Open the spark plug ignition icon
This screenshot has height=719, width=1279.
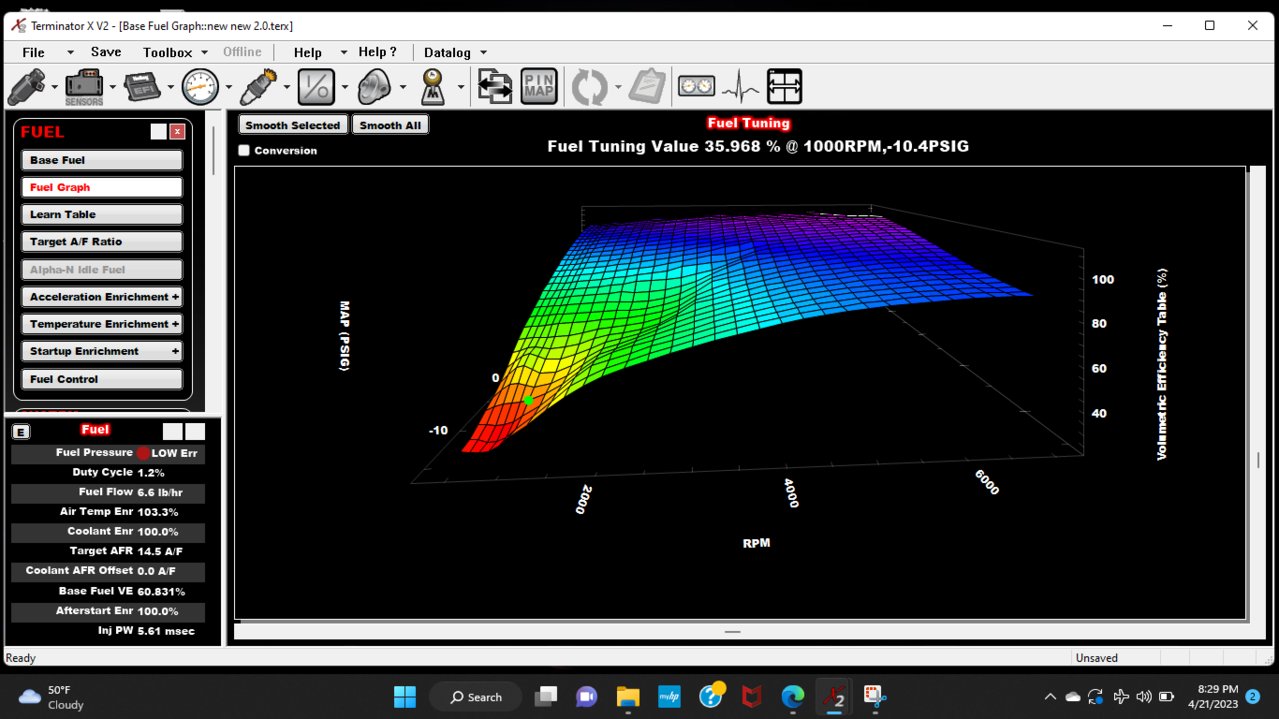[x=258, y=87]
